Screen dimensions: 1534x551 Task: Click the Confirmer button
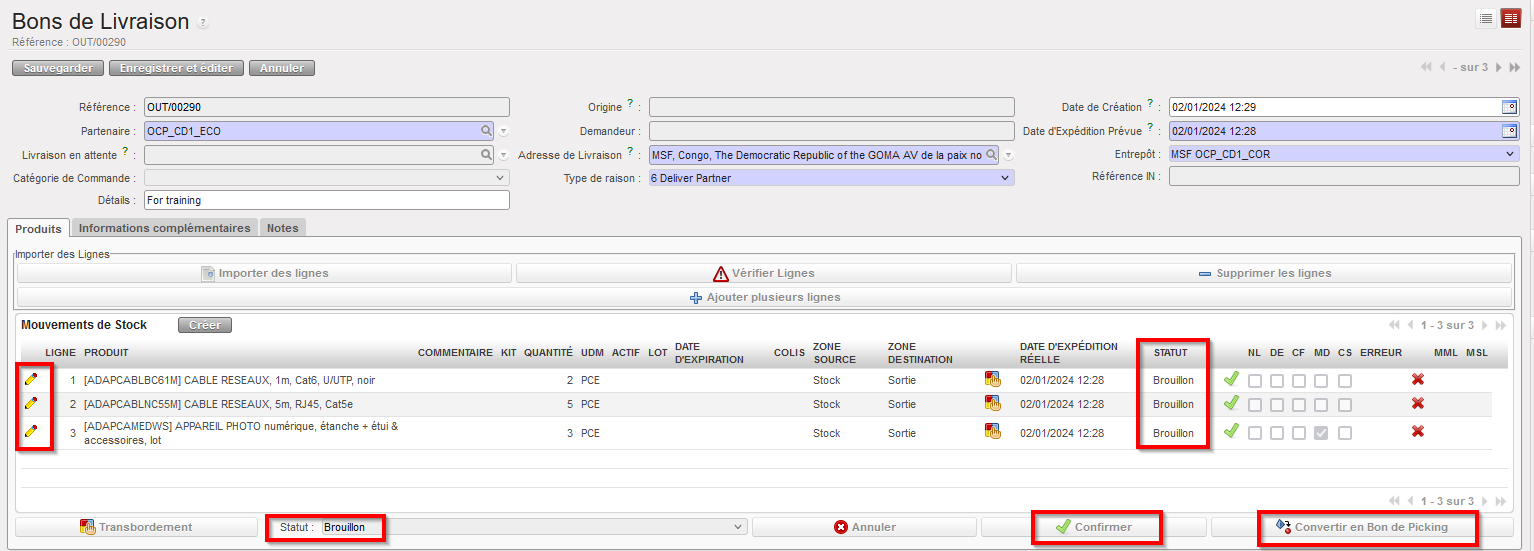coord(1094,527)
